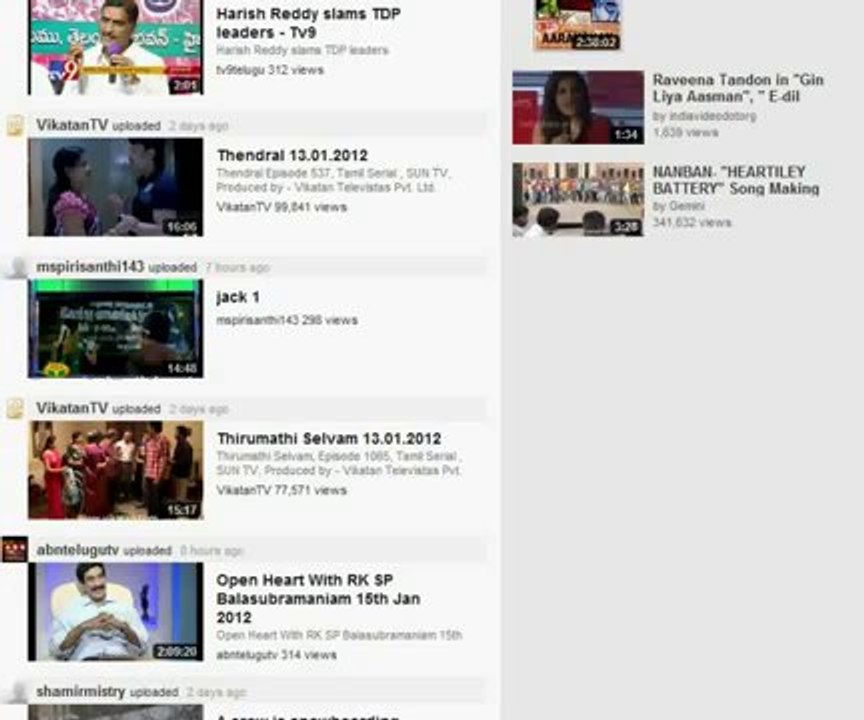The image size is (864, 720).
Task: Open 'NANBAN HEARTILEY BATTERY Song Making' title
Action: coord(736,180)
